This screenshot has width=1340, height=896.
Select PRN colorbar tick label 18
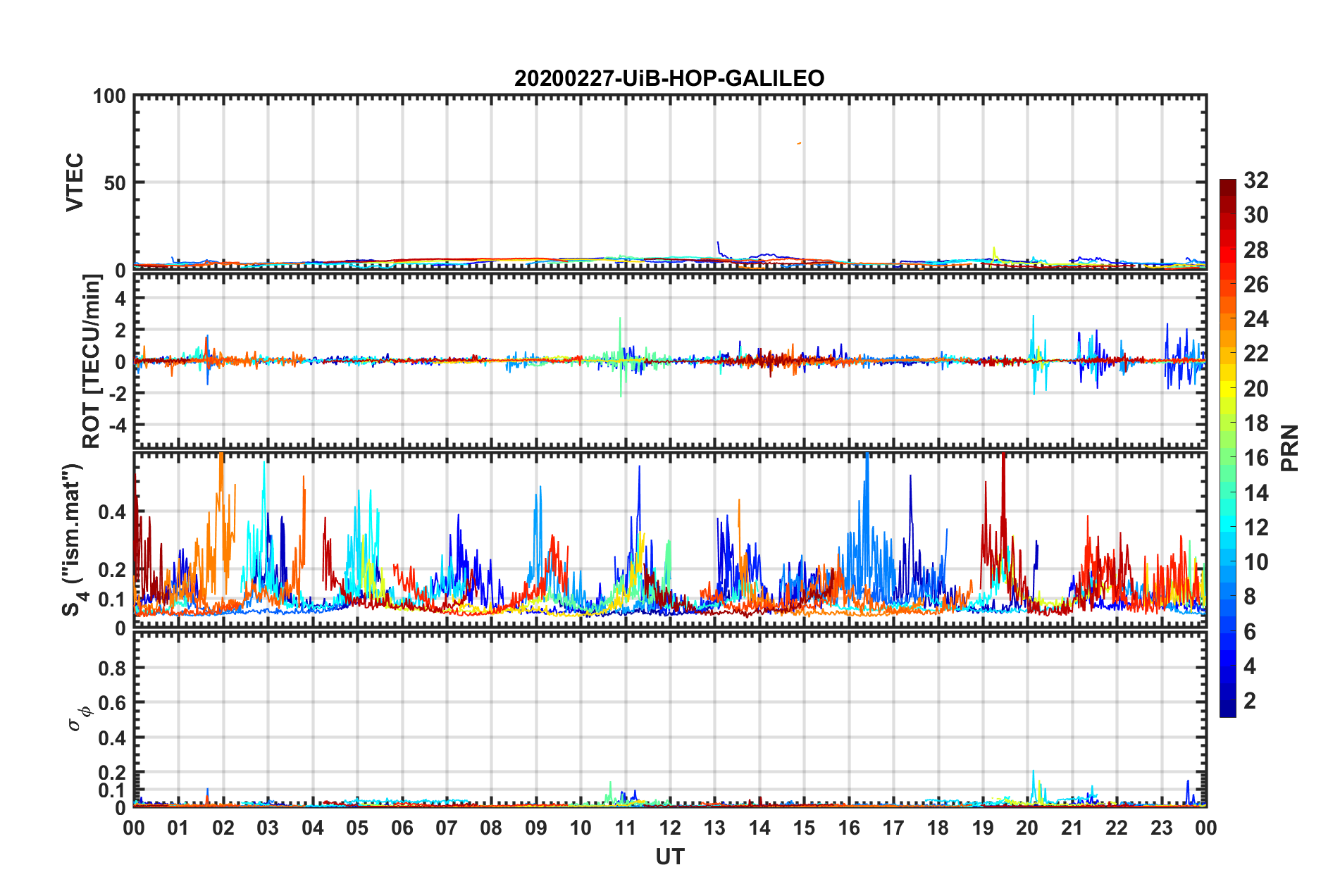tap(1256, 423)
